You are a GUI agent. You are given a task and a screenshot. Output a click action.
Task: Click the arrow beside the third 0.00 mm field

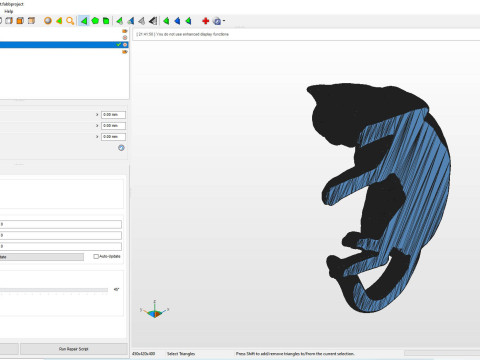97,137
